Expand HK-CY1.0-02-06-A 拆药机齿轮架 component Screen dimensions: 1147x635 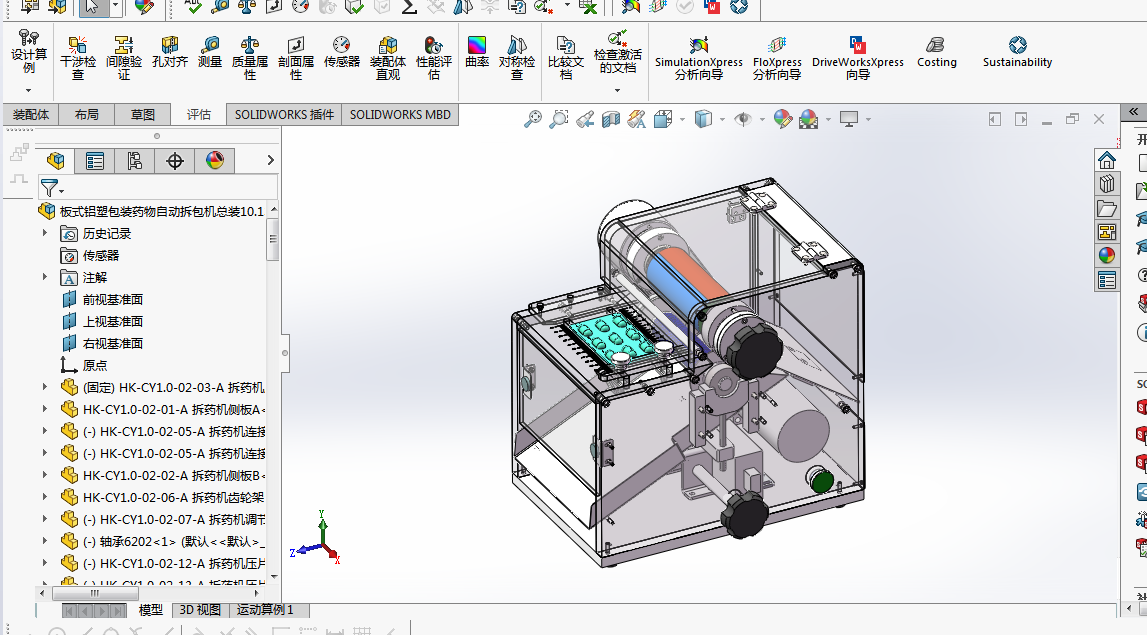click(45, 497)
